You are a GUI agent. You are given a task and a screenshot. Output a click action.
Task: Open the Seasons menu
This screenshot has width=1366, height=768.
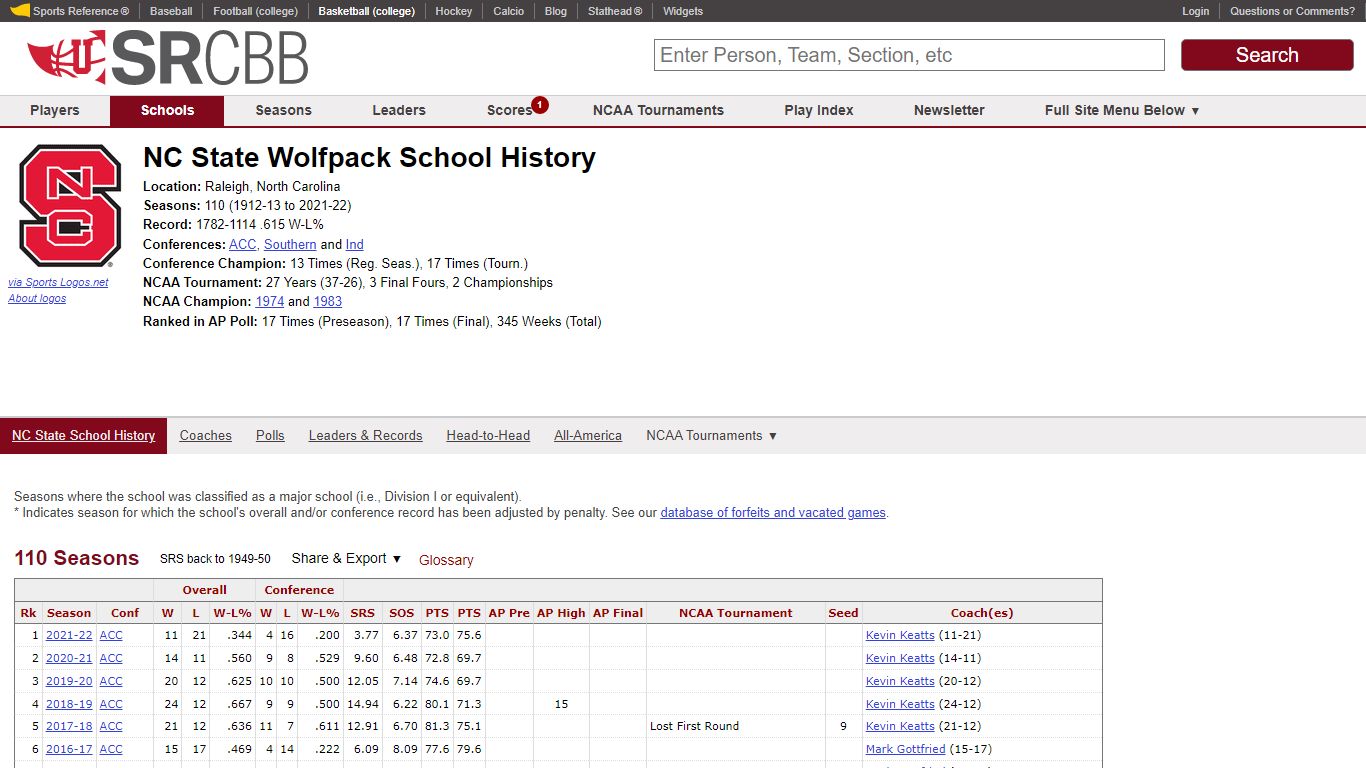pyautogui.click(x=283, y=110)
